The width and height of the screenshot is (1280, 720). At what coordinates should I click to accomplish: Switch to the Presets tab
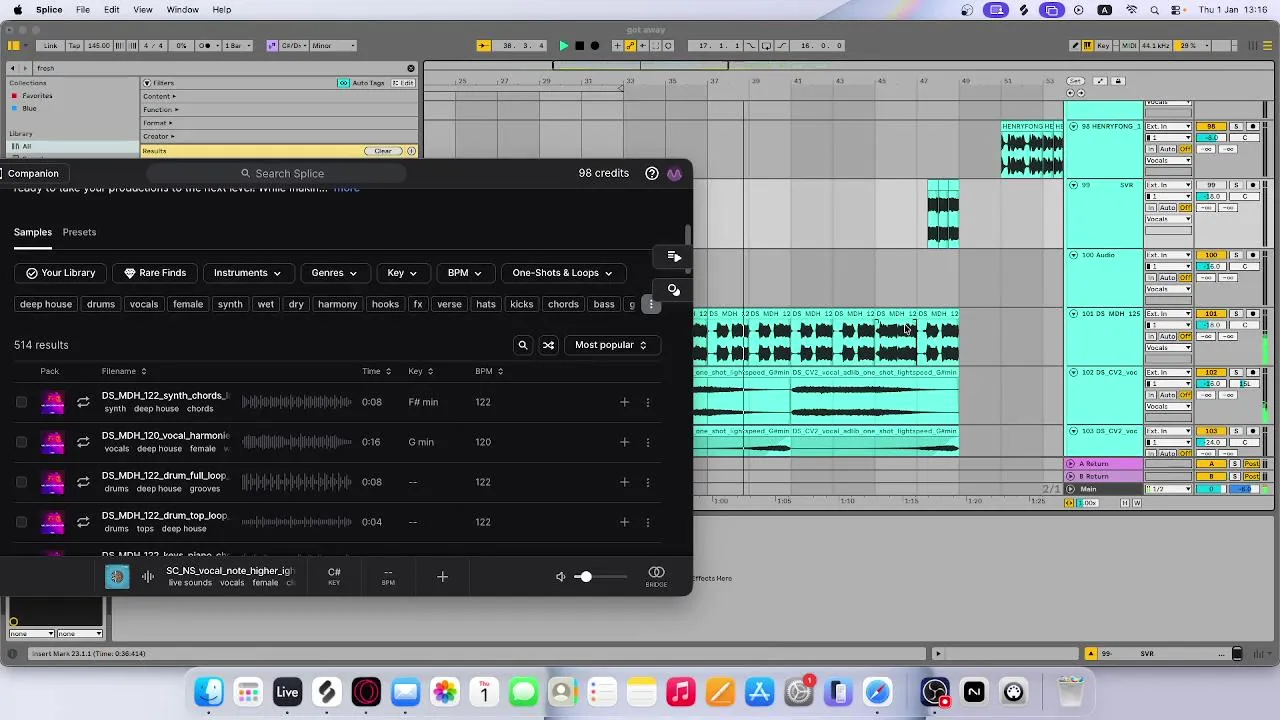pos(79,232)
